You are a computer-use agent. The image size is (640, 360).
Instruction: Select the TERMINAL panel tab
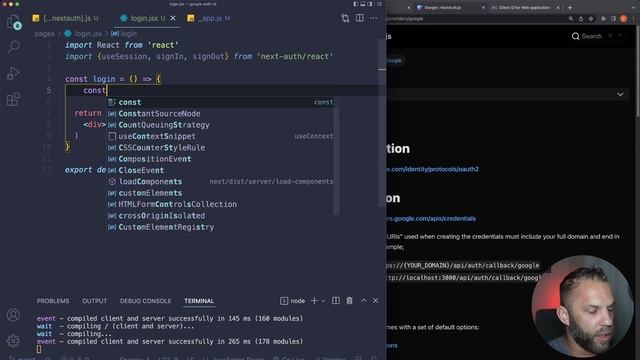(x=199, y=301)
